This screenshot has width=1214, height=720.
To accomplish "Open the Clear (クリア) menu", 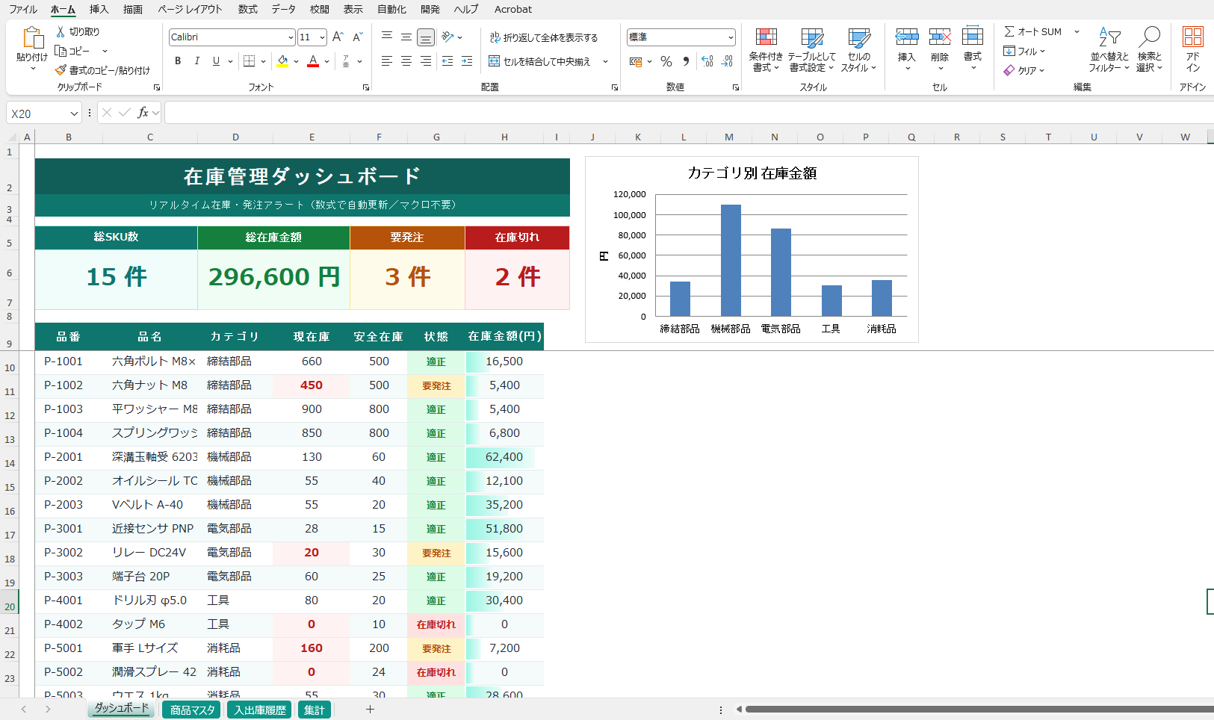I will (x=1024, y=70).
